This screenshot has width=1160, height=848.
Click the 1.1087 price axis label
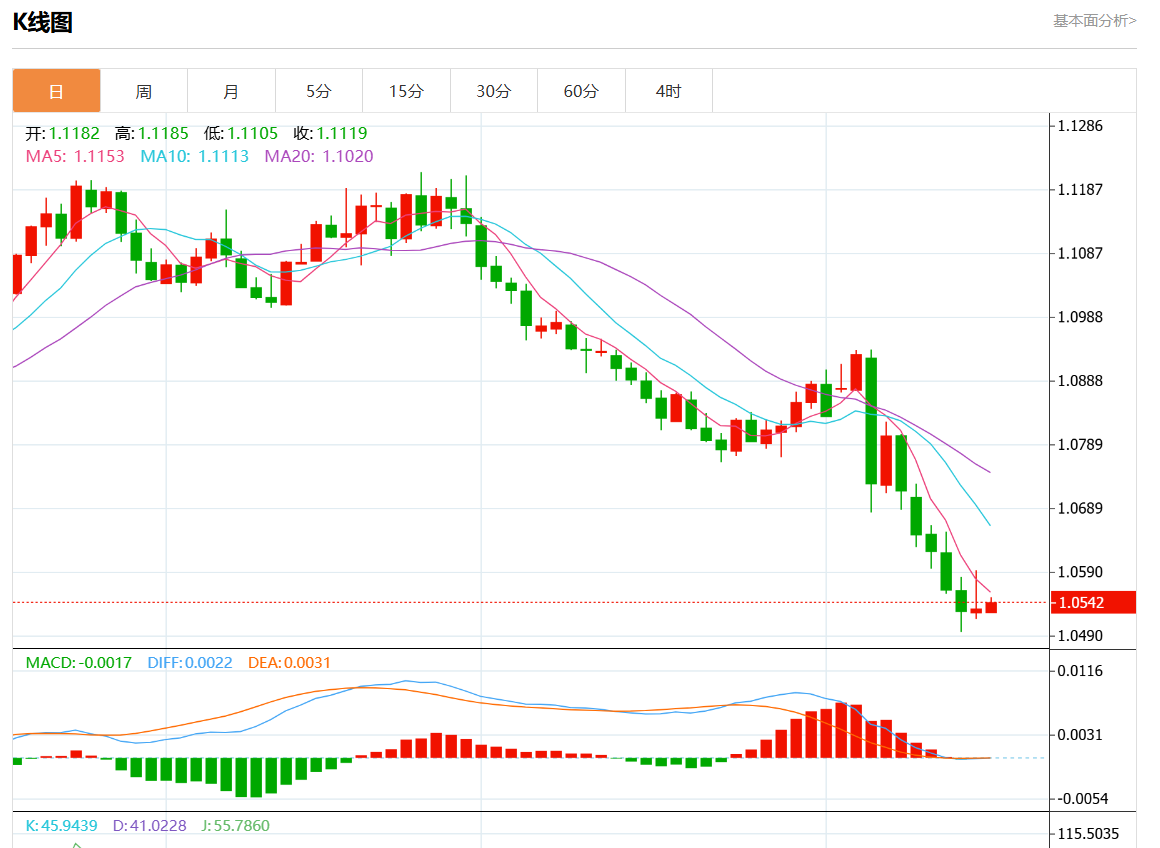click(x=1080, y=253)
